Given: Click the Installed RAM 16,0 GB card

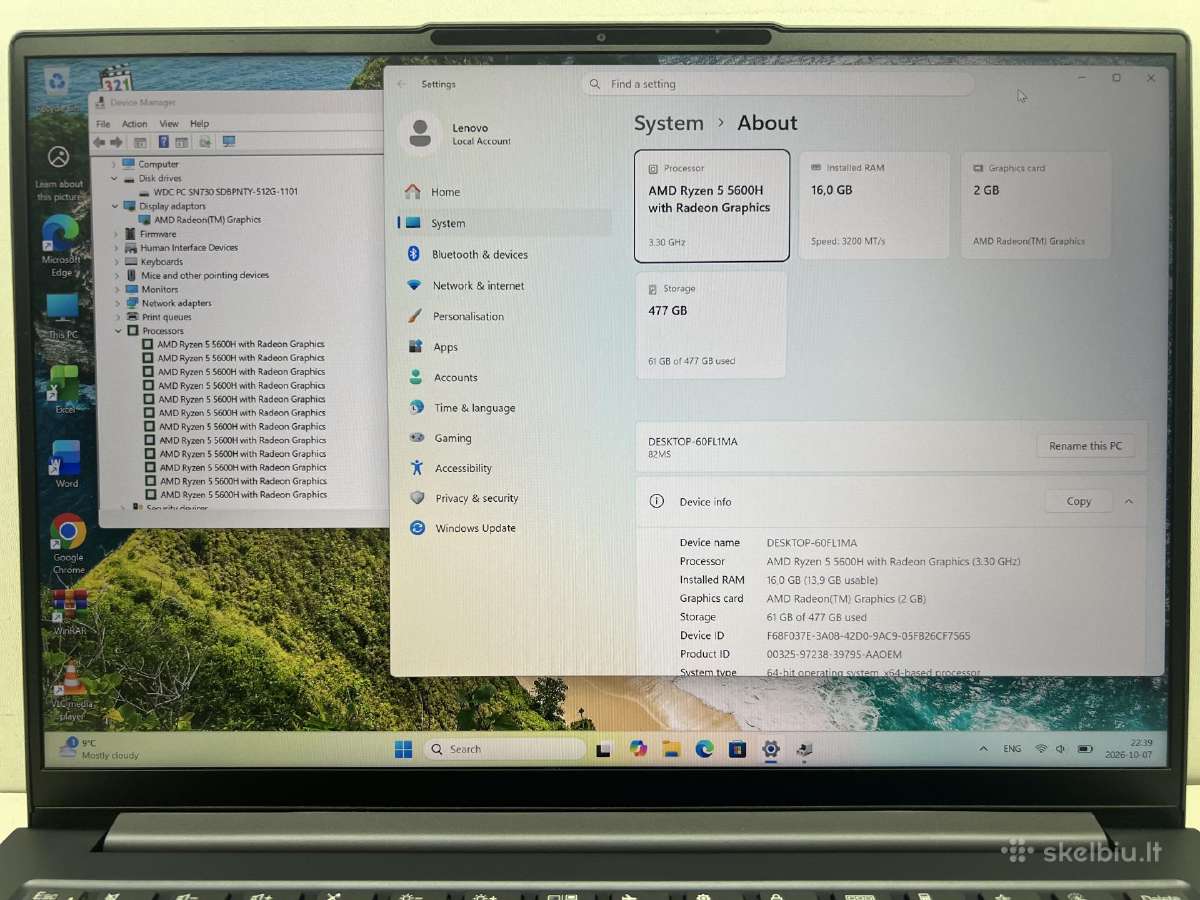Looking at the screenshot, I should 874,206.
